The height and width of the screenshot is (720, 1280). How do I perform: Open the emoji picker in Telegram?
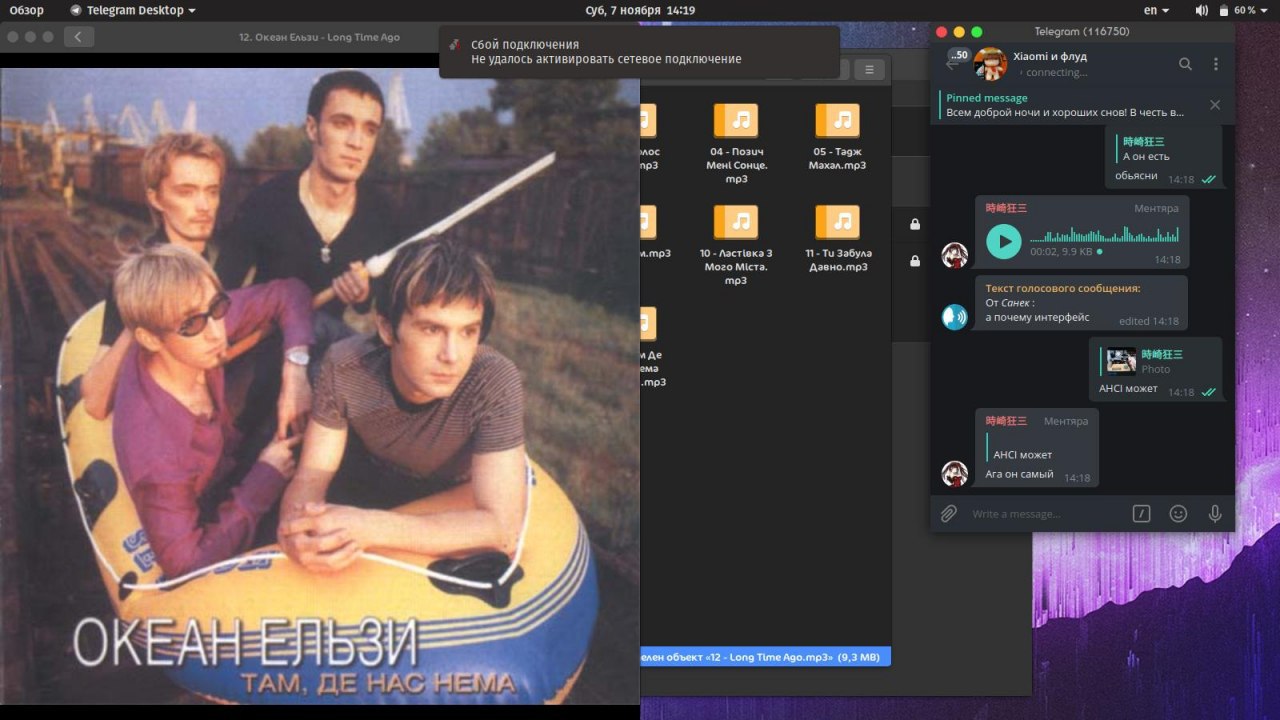1178,513
